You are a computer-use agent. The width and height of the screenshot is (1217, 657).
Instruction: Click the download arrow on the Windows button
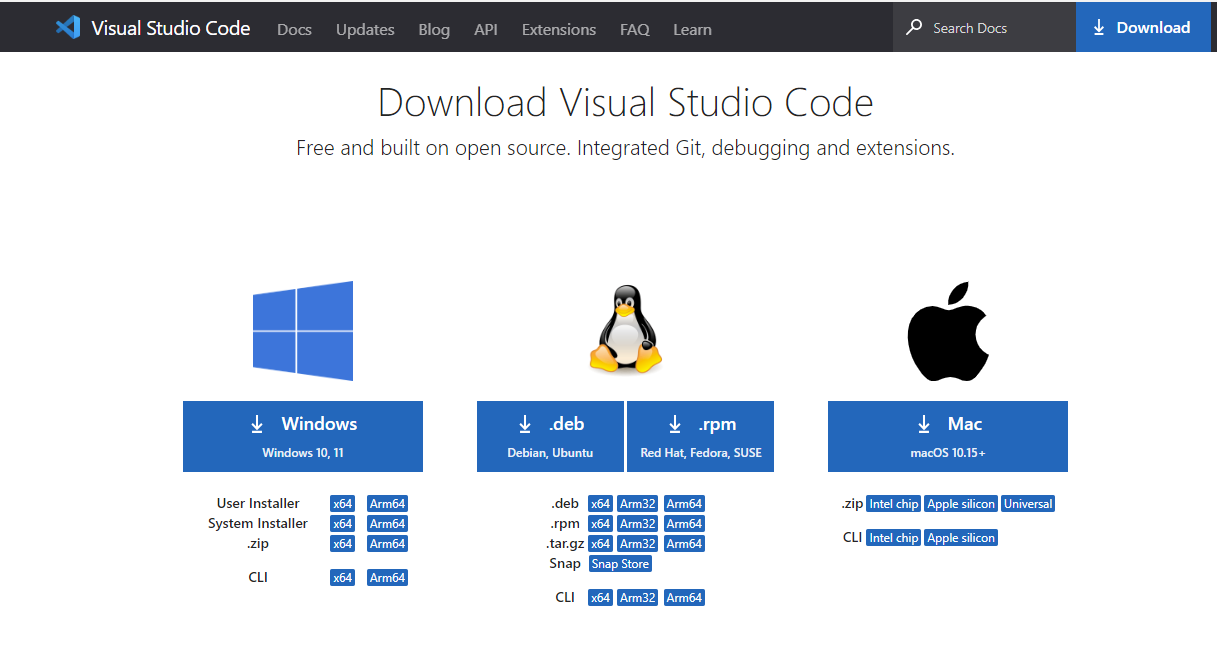click(x=260, y=422)
